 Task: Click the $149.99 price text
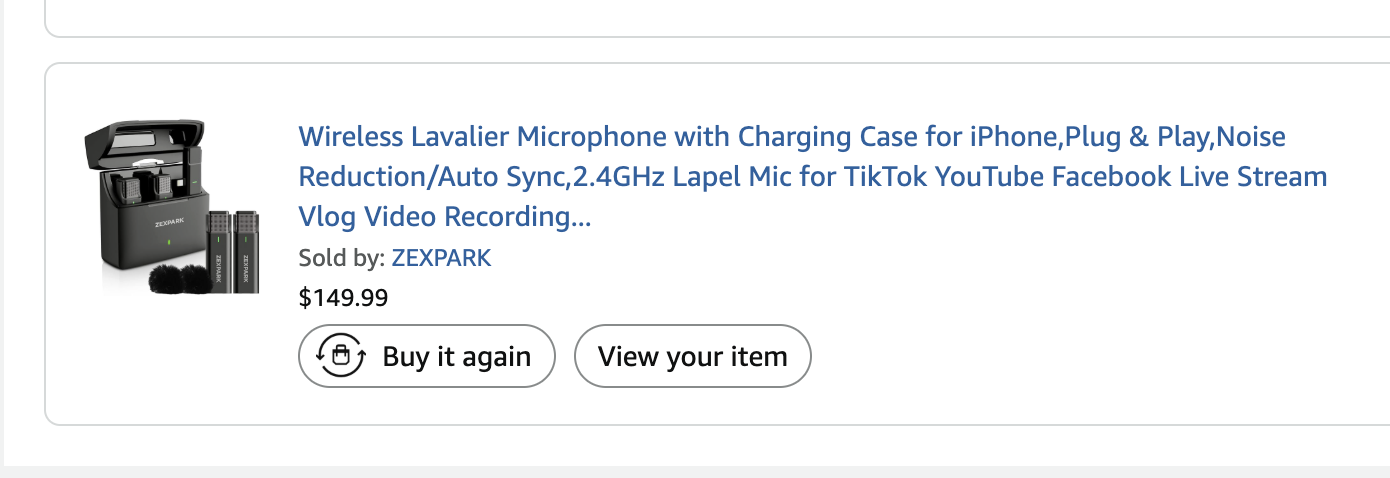pos(343,298)
